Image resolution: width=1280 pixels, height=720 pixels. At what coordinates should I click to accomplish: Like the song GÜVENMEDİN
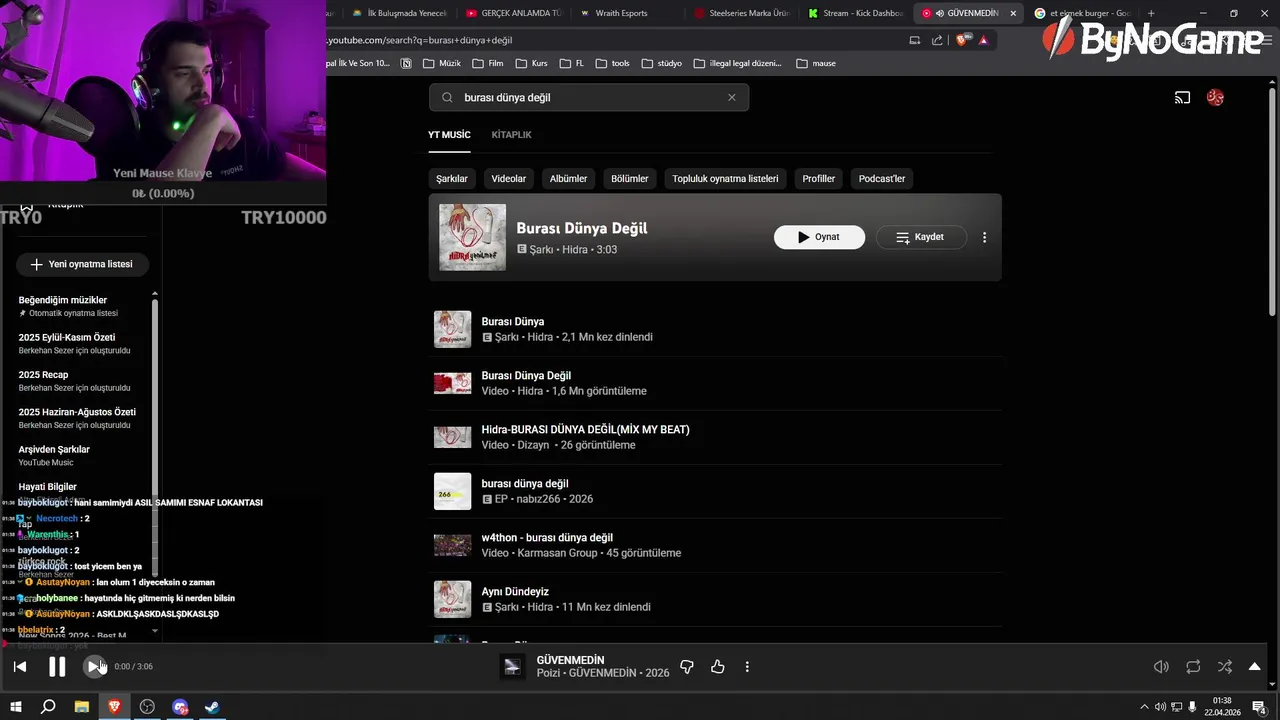point(717,667)
